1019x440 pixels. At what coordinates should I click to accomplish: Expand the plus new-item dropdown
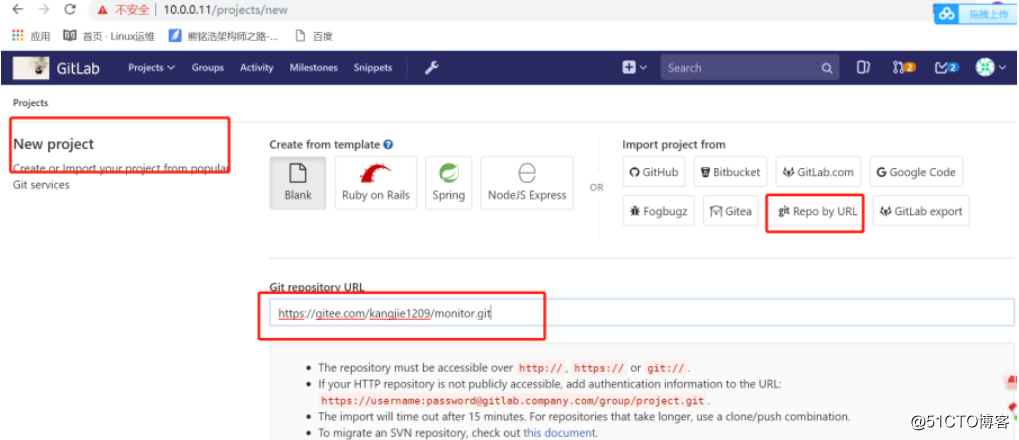(634, 68)
